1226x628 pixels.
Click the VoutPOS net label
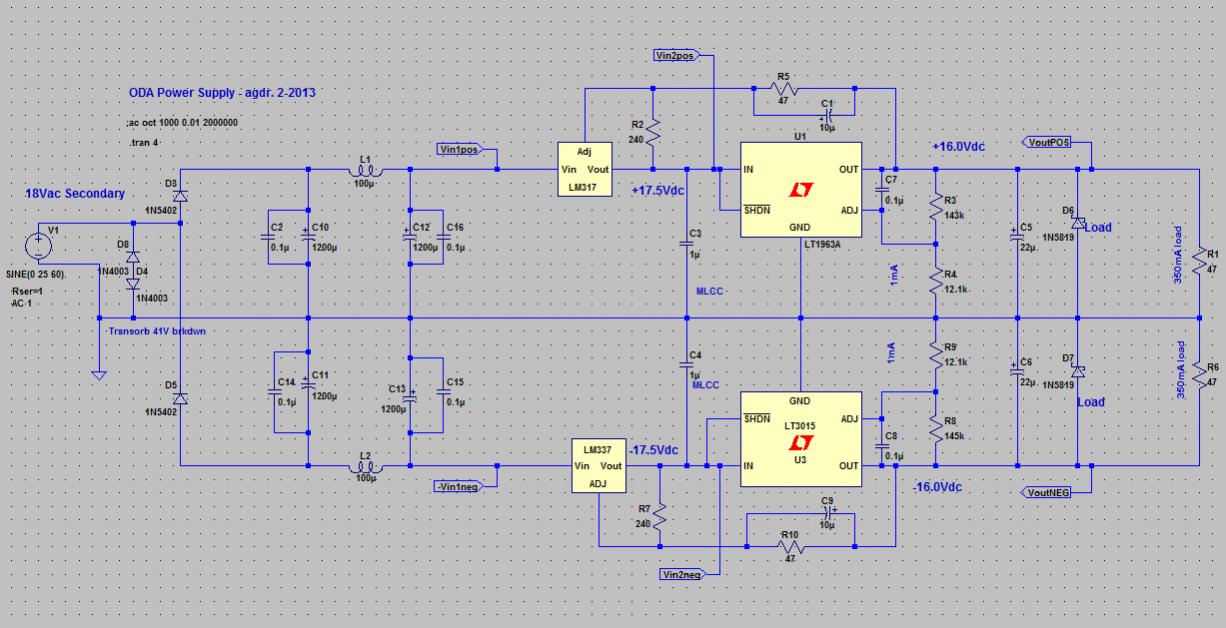point(1046,142)
